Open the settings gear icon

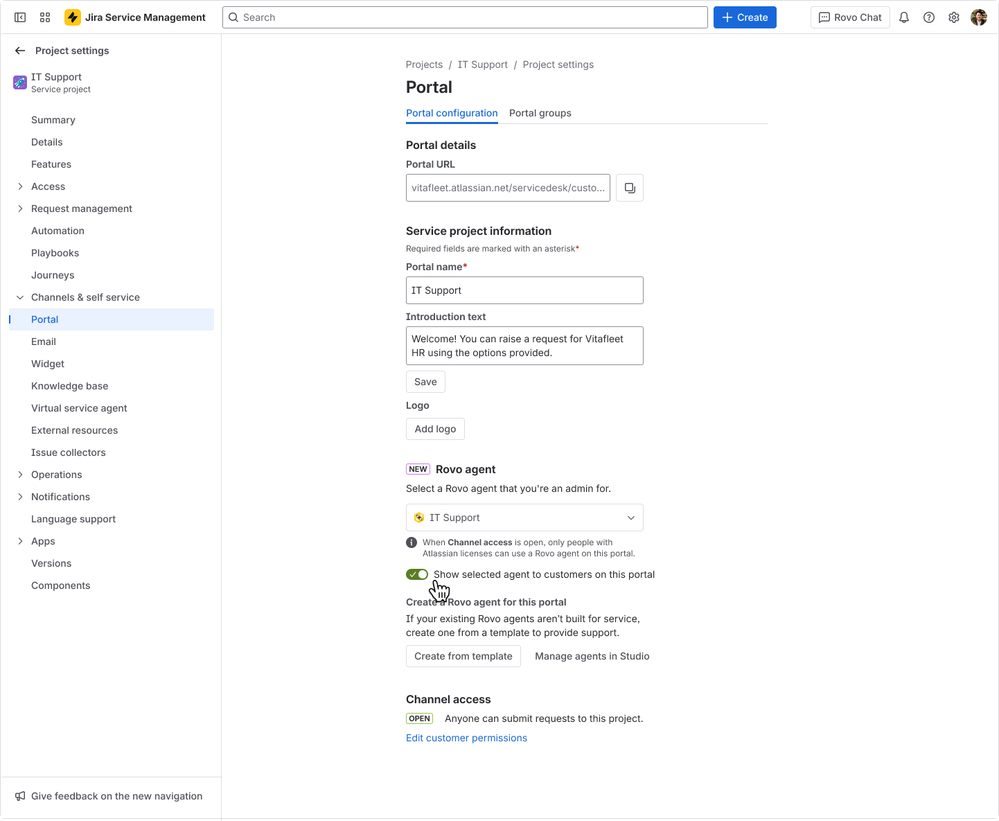954,17
